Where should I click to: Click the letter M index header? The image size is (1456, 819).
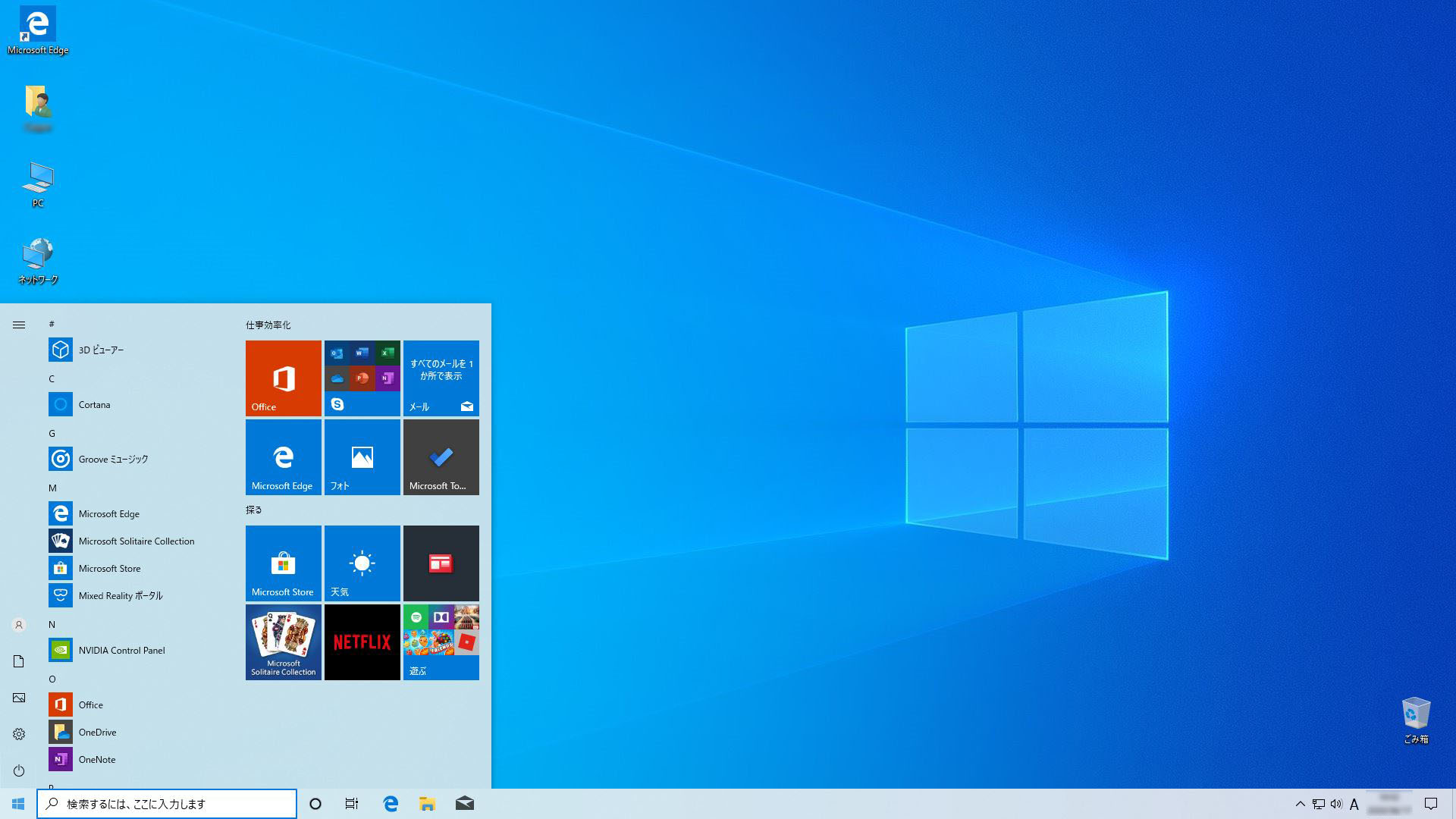tap(52, 488)
